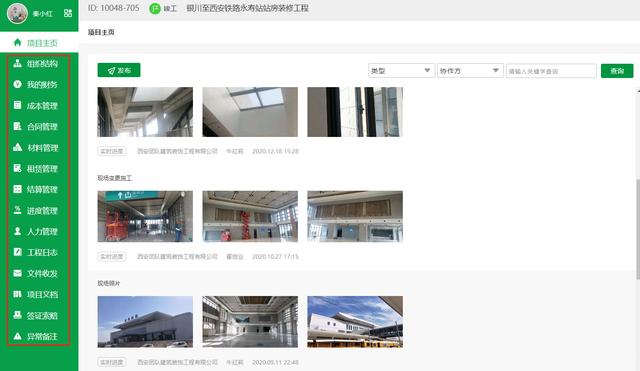This screenshot has height=371, width=640.
Task: Click the grid apps icon beside username
Action: [68, 13]
